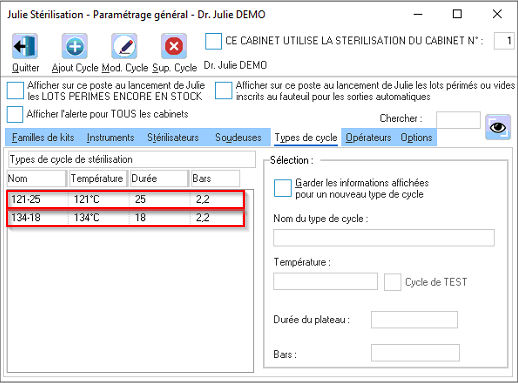The width and height of the screenshot is (518, 383).
Task: Open the Stérilisateurs tab
Action: click(173, 137)
